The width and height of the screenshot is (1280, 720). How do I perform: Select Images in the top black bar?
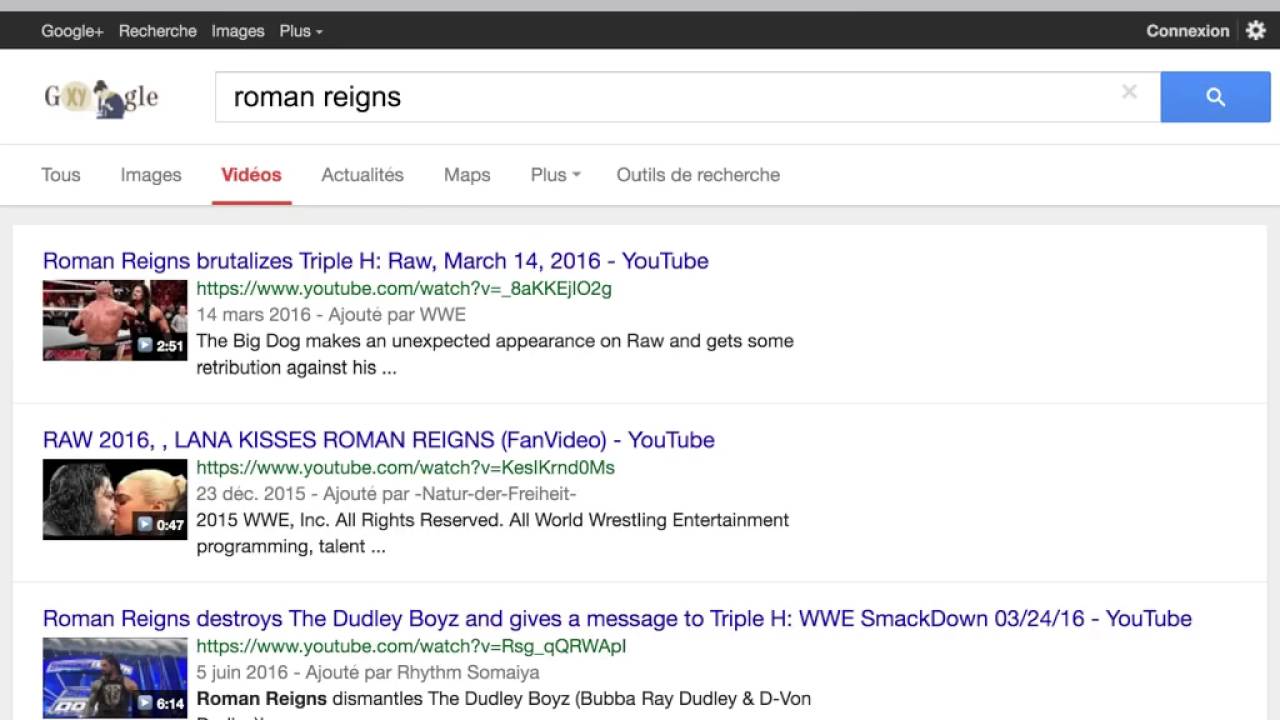point(238,31)
